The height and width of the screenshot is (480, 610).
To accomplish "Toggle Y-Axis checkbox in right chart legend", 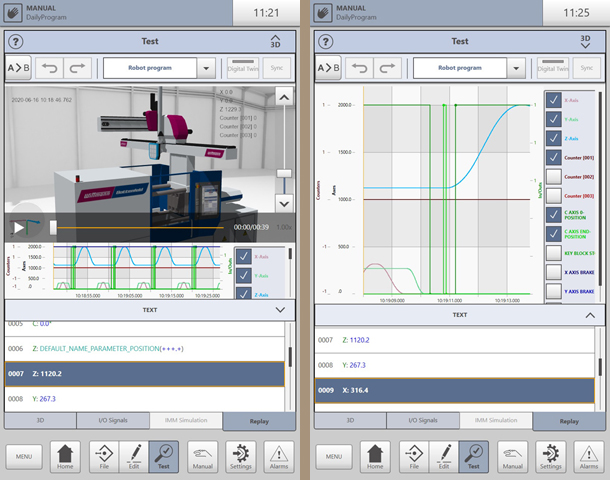I will point(554,119).
